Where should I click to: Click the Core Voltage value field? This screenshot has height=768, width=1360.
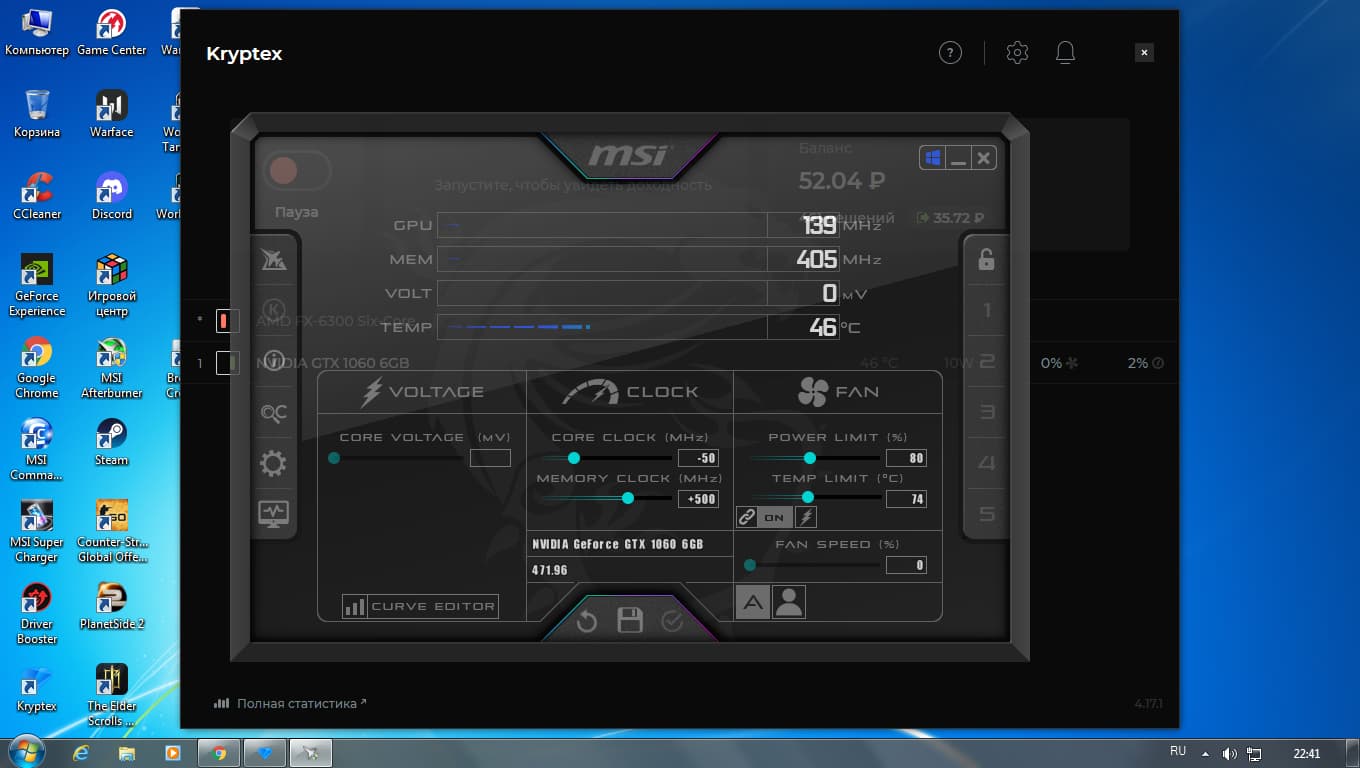coord(490,458)
